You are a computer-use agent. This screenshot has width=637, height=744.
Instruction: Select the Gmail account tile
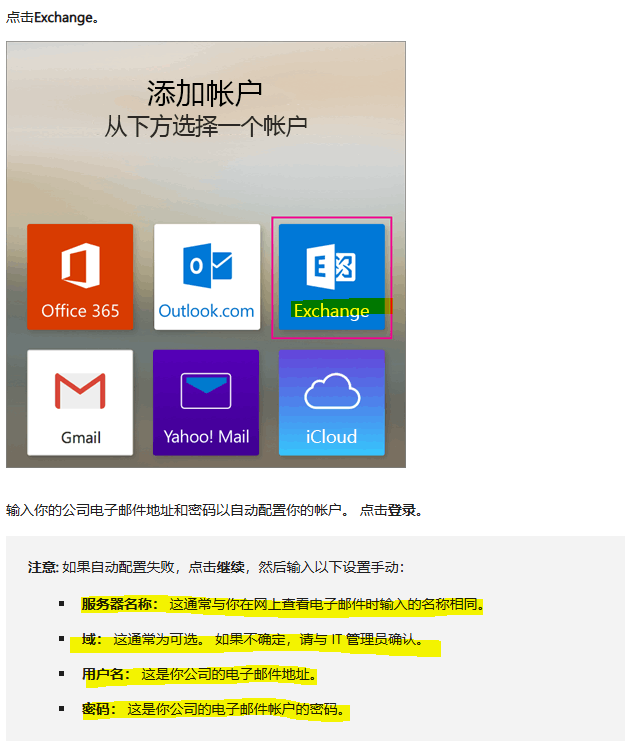tap(80, 403)
